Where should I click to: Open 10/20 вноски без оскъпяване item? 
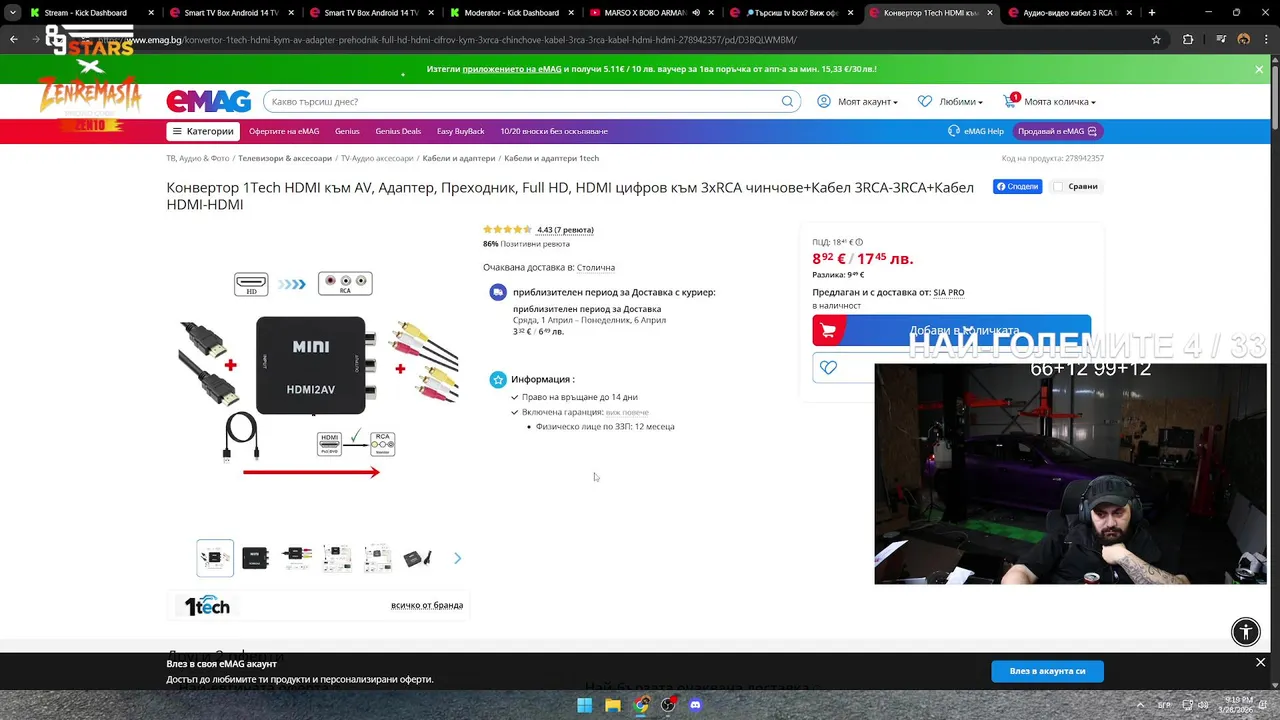554,131
